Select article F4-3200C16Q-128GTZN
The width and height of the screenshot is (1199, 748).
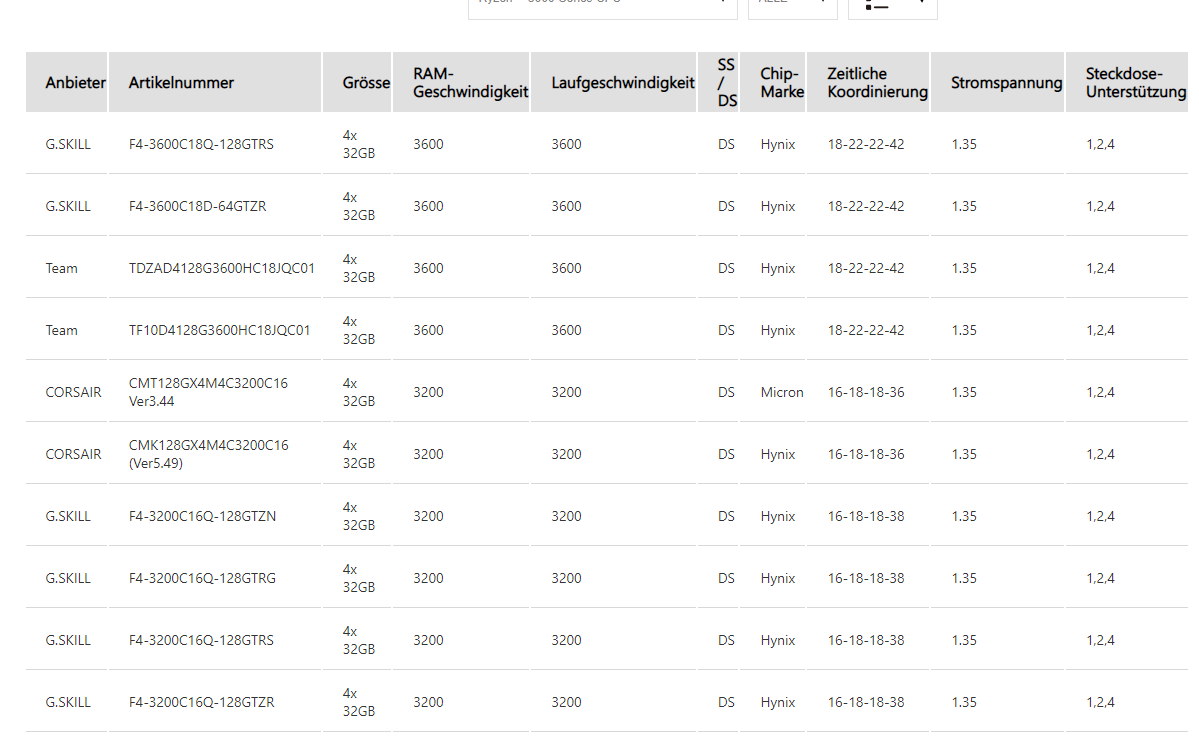click(202, 516)
